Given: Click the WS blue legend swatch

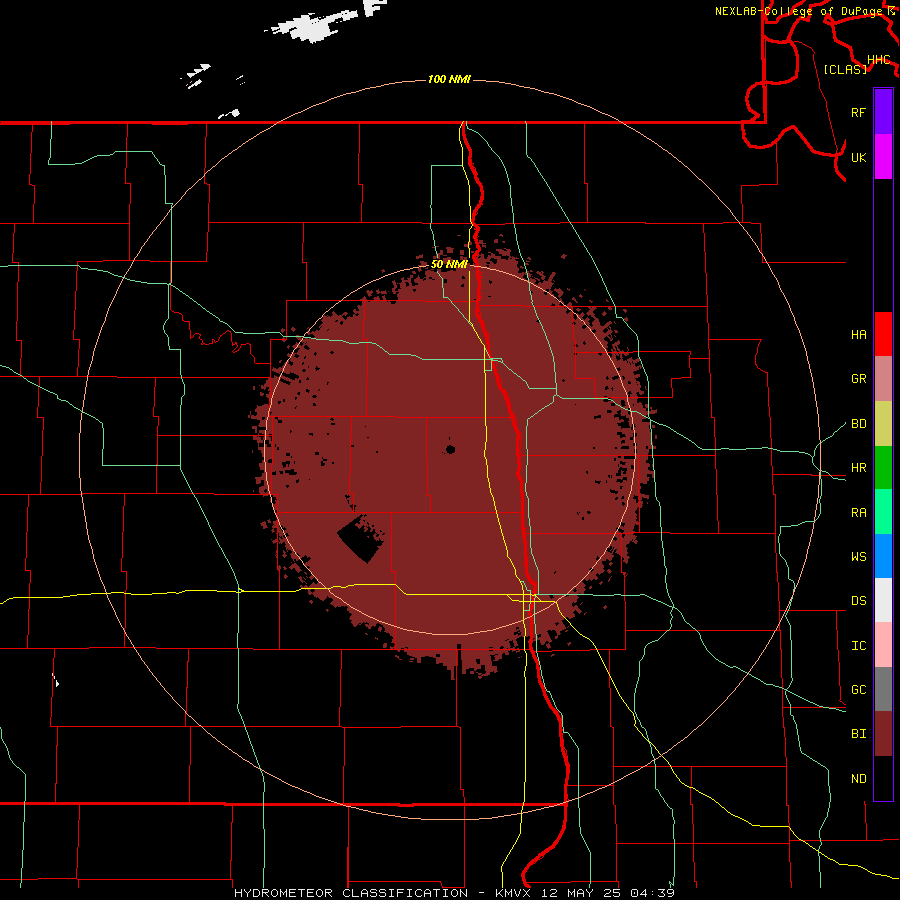Looking at the screenshot, I should [883, 556].
